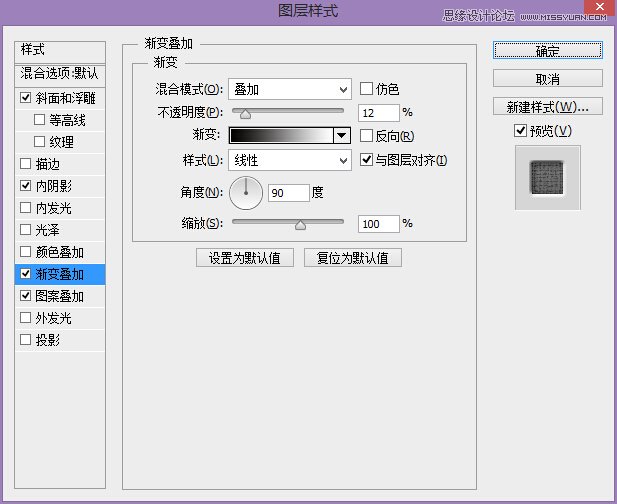Image resolution: width=617 pixels, height=504 pixels.
Task: Open the gradient picker arrow
Action: click(x=342, y=136)
